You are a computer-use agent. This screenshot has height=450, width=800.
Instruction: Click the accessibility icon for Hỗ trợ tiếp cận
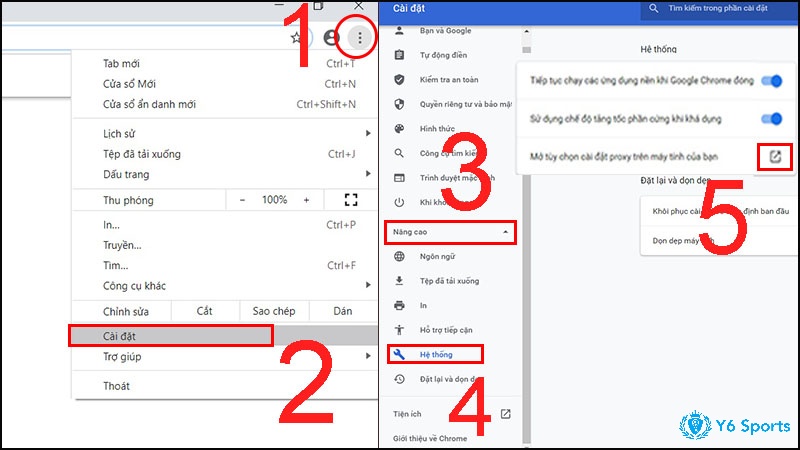pyautogui.click(x=399, y=330)
